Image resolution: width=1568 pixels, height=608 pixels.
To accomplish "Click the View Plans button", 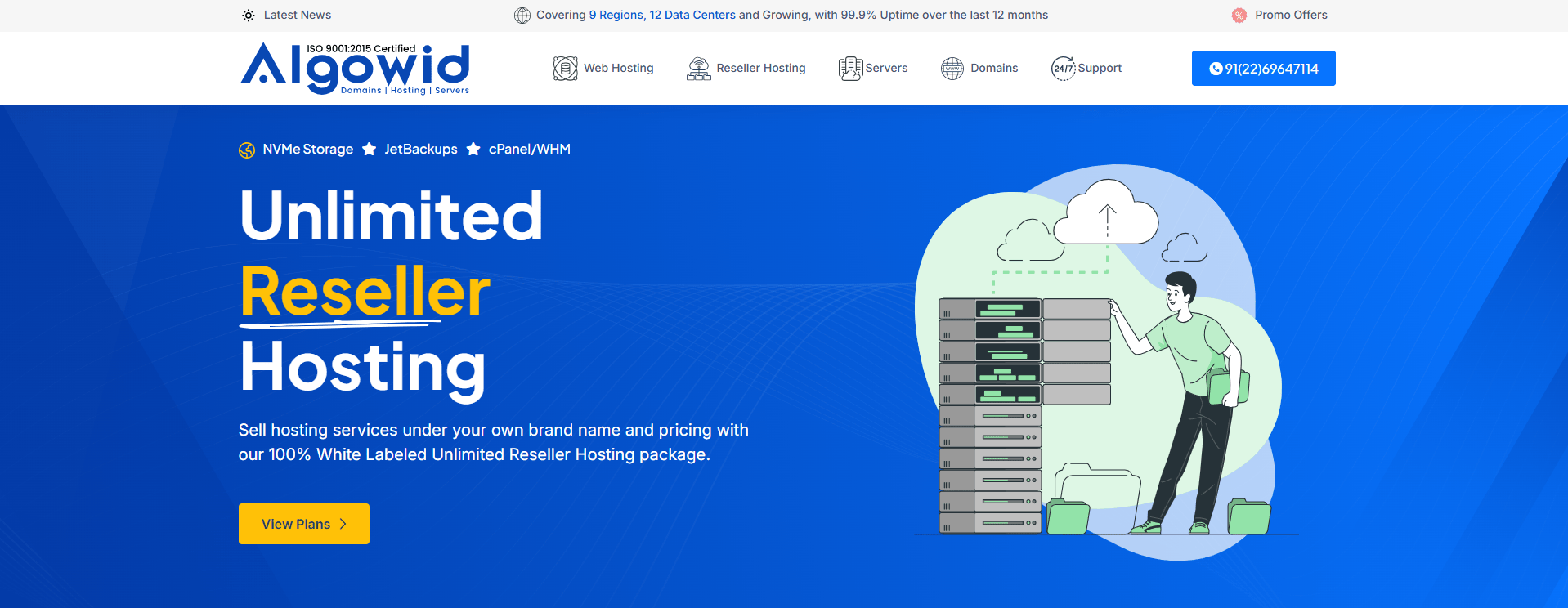I will [x=304, y=524].
